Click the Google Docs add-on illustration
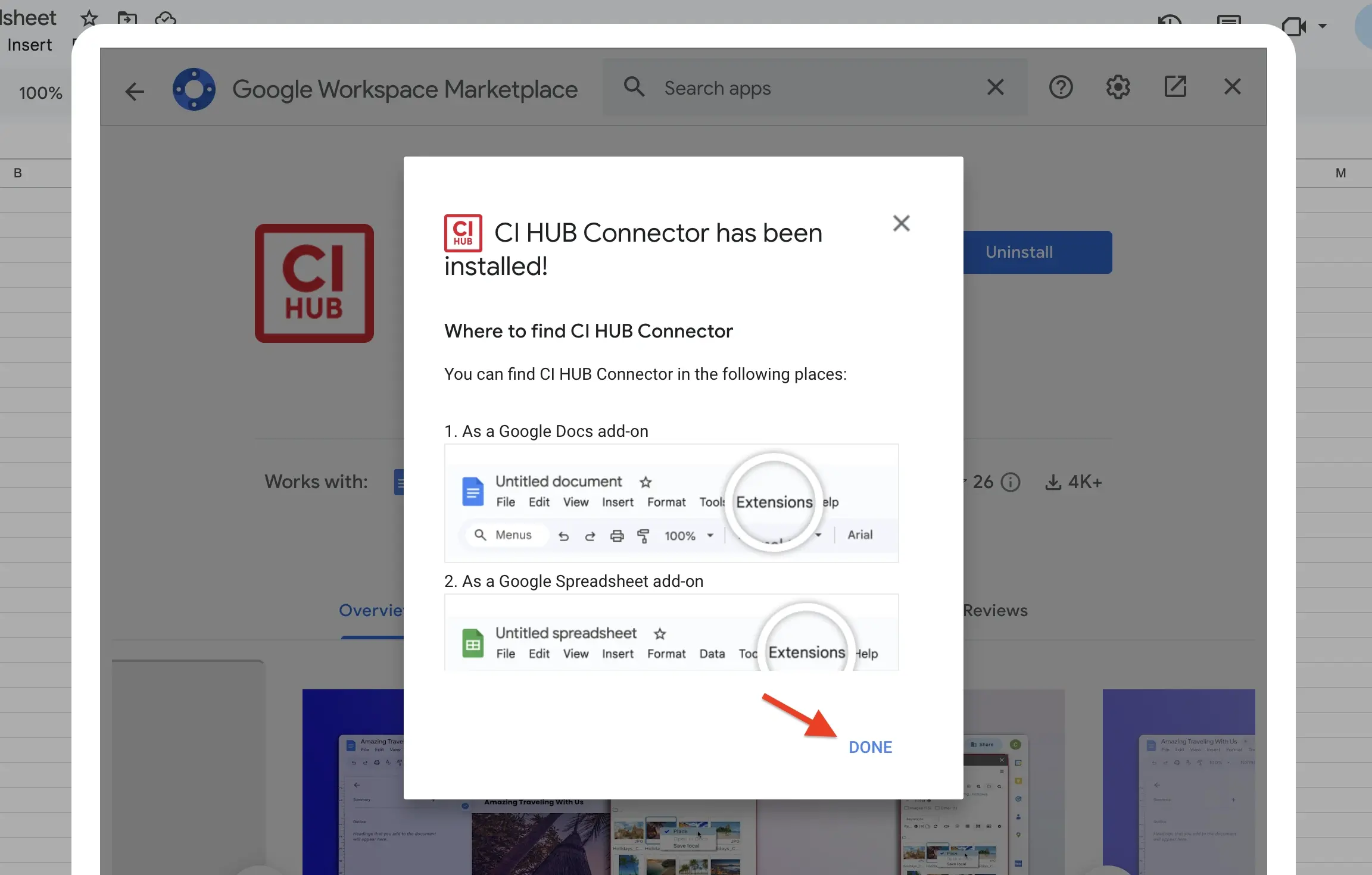The width and height of the screenshot is (1372, 875). point(671,503)
